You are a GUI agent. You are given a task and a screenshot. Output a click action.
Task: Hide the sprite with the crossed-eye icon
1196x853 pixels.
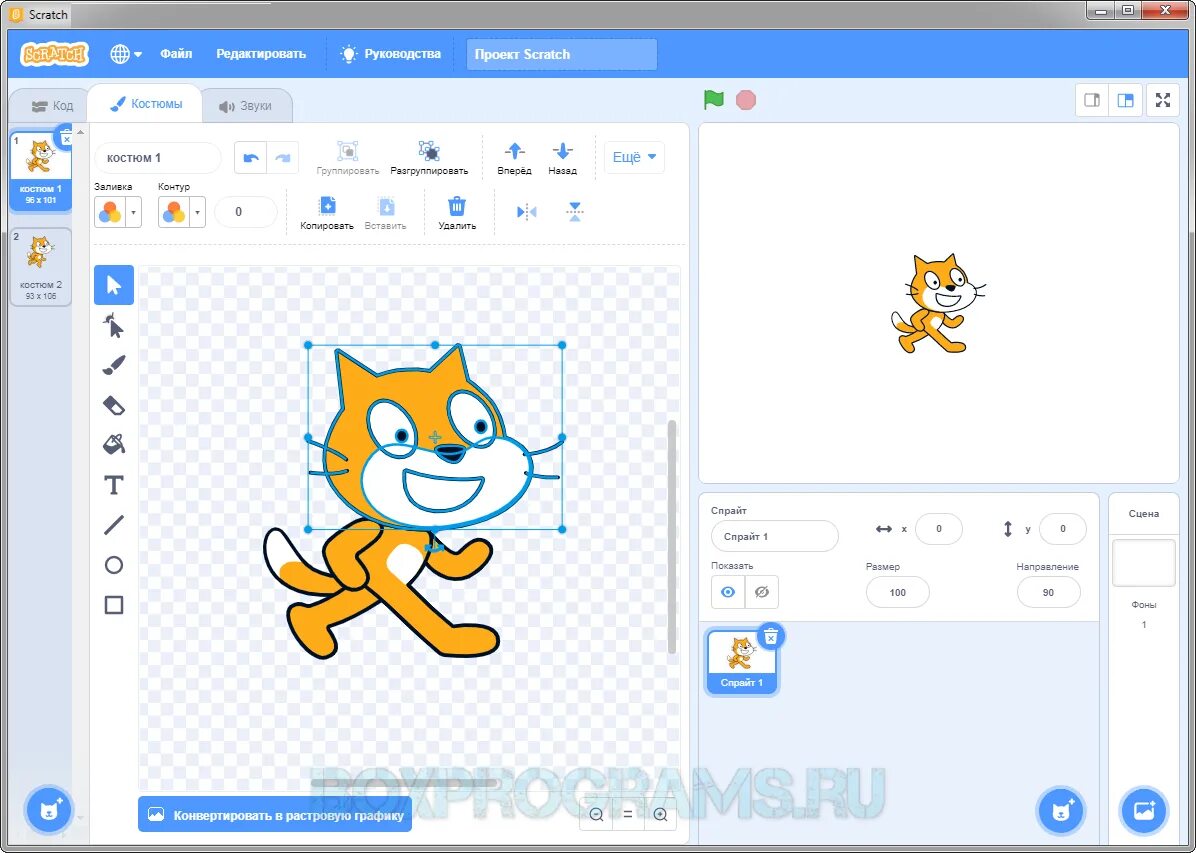click(761, 592)
